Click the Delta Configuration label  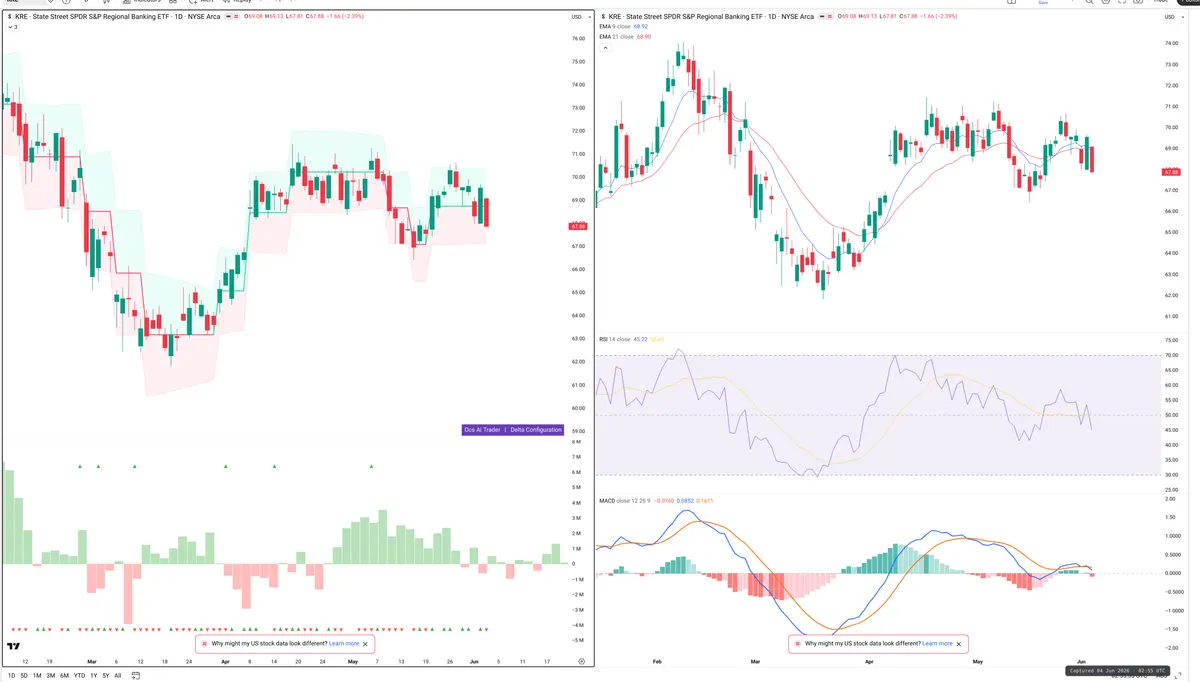[536, 430]
